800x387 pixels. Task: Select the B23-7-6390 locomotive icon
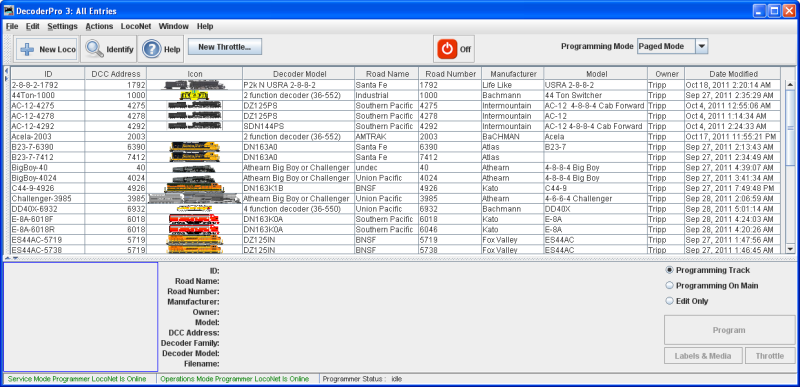[194, 147]
